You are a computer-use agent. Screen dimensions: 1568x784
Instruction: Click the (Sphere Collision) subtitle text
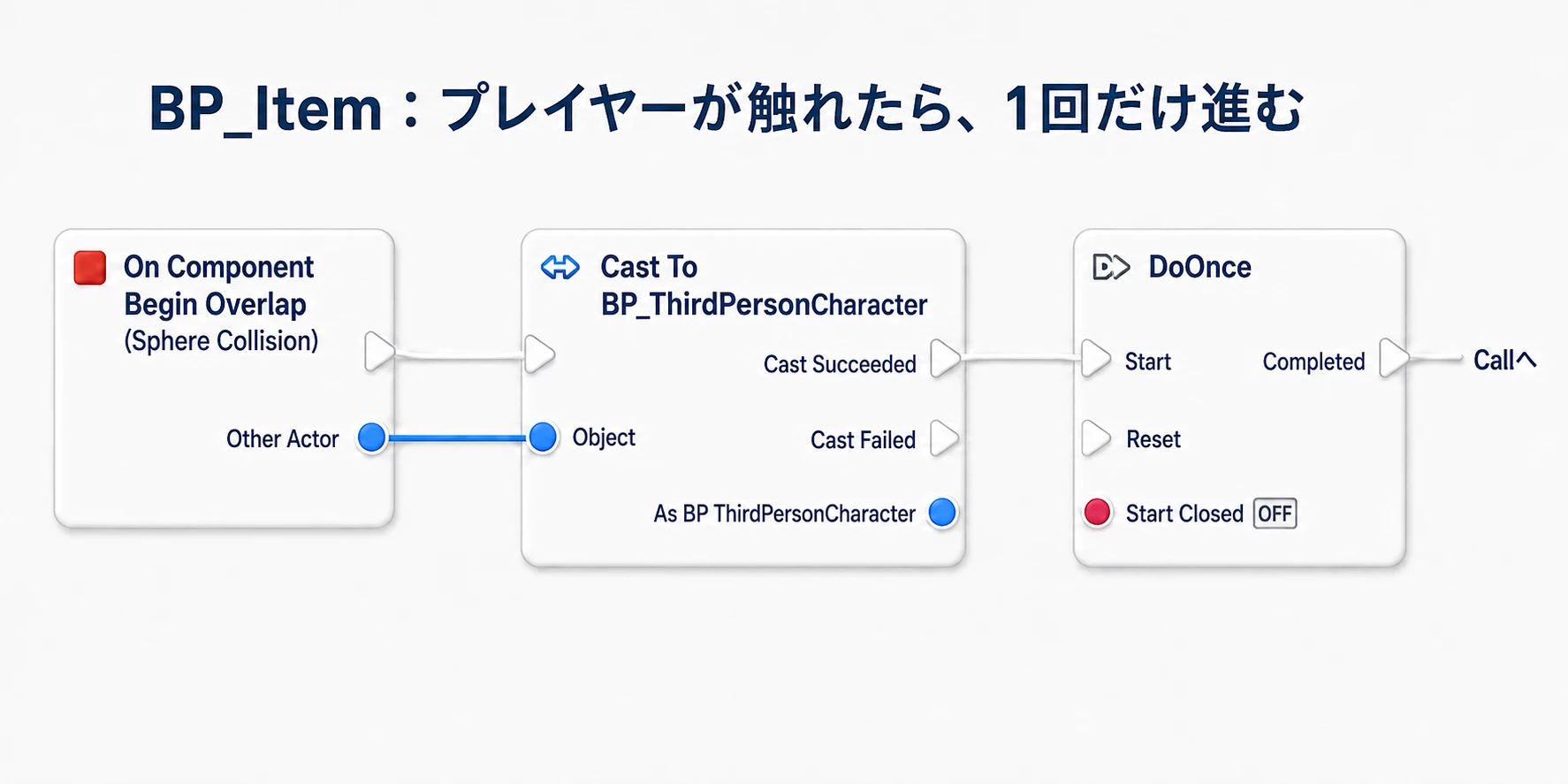coord(221,341)
